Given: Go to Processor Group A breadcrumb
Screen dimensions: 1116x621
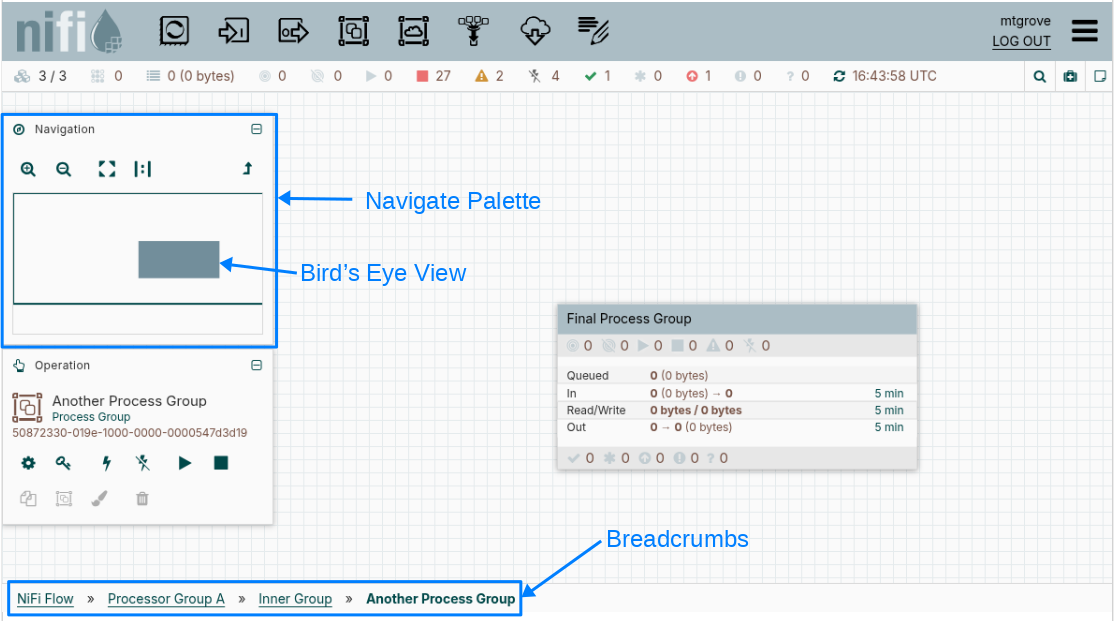Looking at the screenshot, I should (166, 599).
